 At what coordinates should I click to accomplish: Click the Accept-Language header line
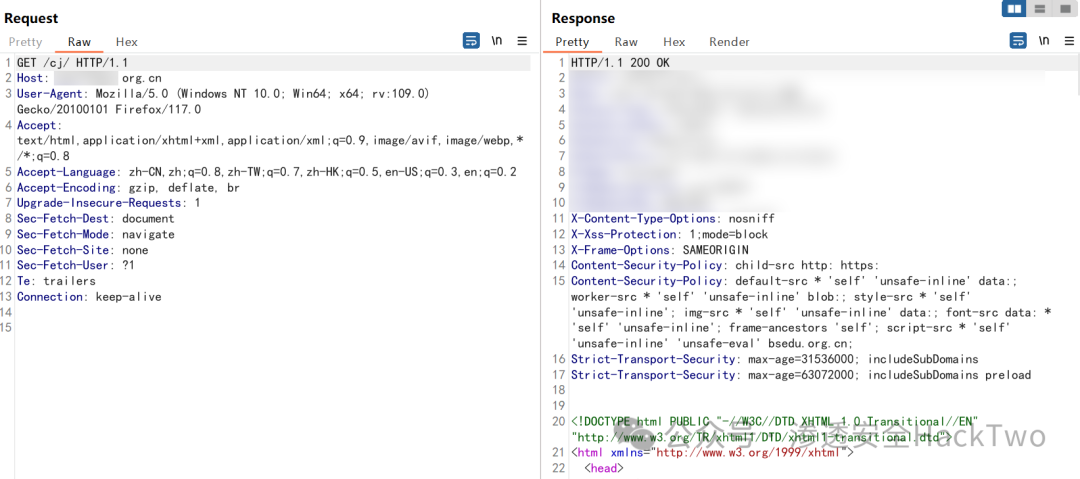click(267, 172)
